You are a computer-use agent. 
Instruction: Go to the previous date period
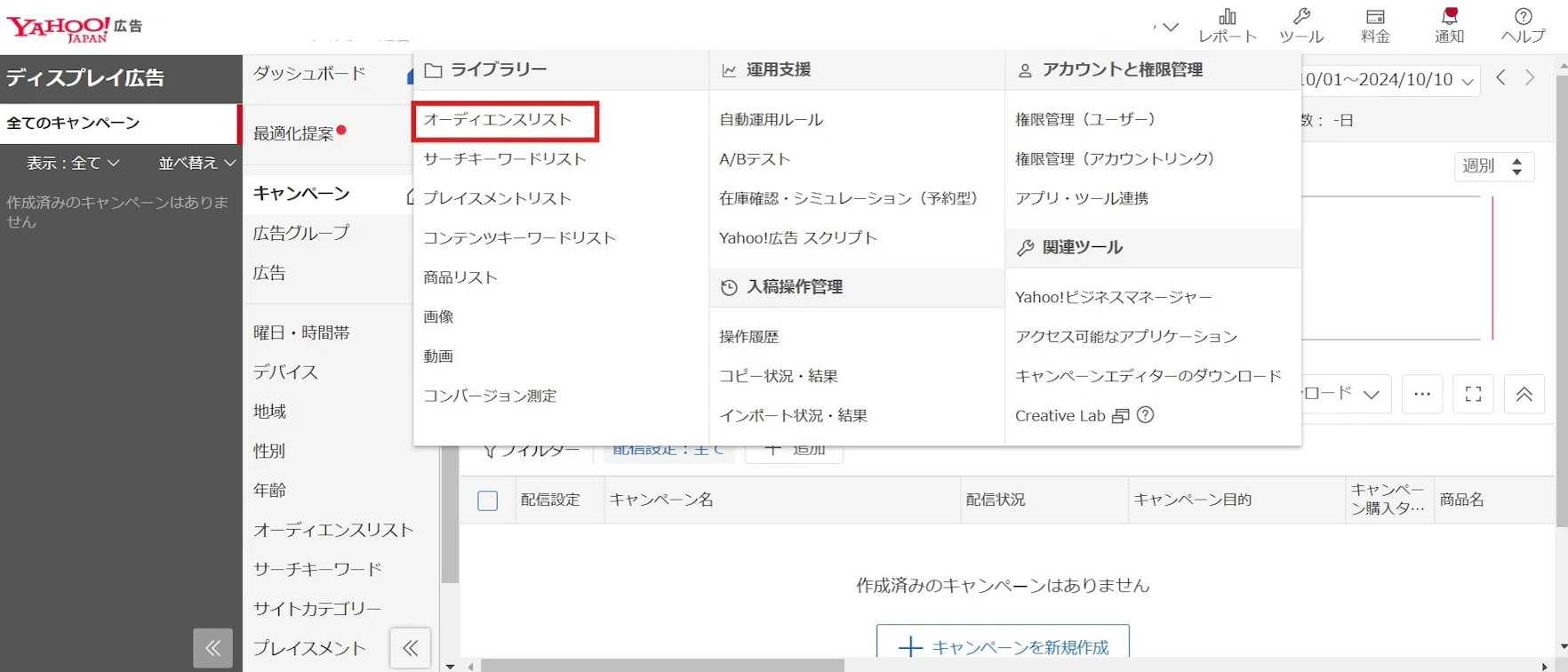[x=1500, y=78]
